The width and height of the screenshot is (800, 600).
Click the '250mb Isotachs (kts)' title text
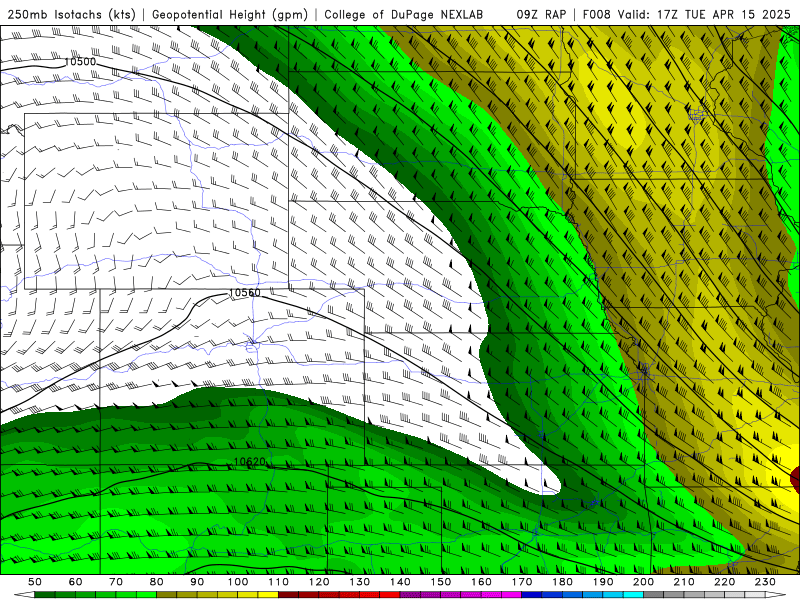71,14
